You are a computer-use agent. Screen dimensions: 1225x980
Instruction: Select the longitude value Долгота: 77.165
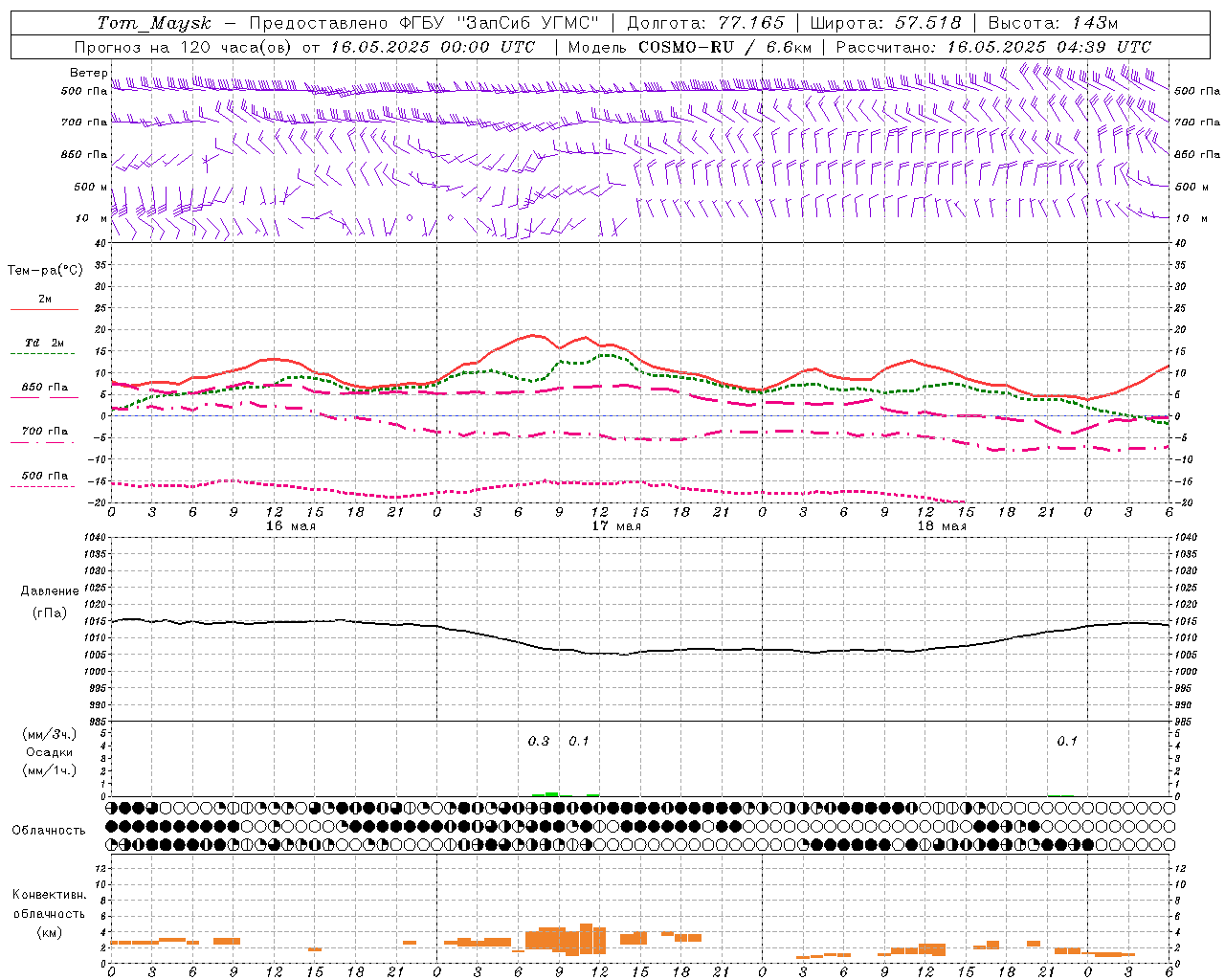click(x=705, y=23)
